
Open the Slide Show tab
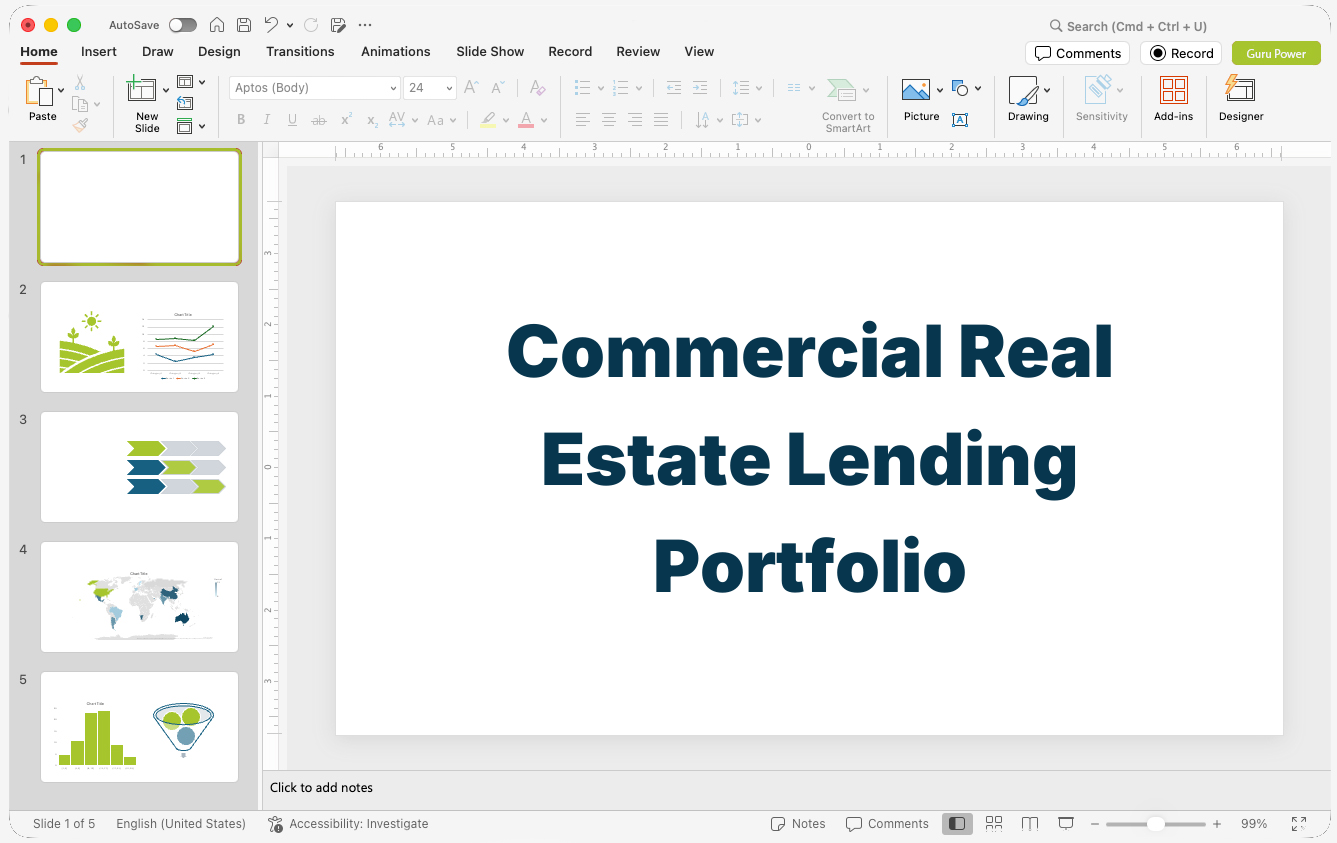(x=490, y=52)
